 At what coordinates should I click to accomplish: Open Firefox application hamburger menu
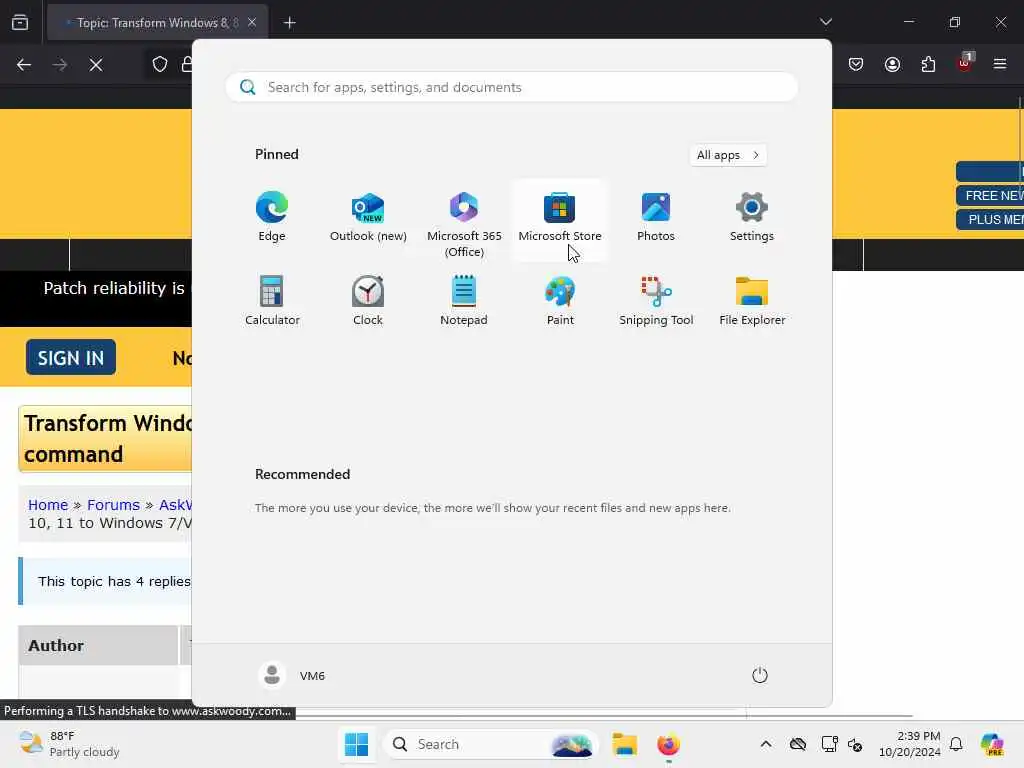[x=999, y=64]
